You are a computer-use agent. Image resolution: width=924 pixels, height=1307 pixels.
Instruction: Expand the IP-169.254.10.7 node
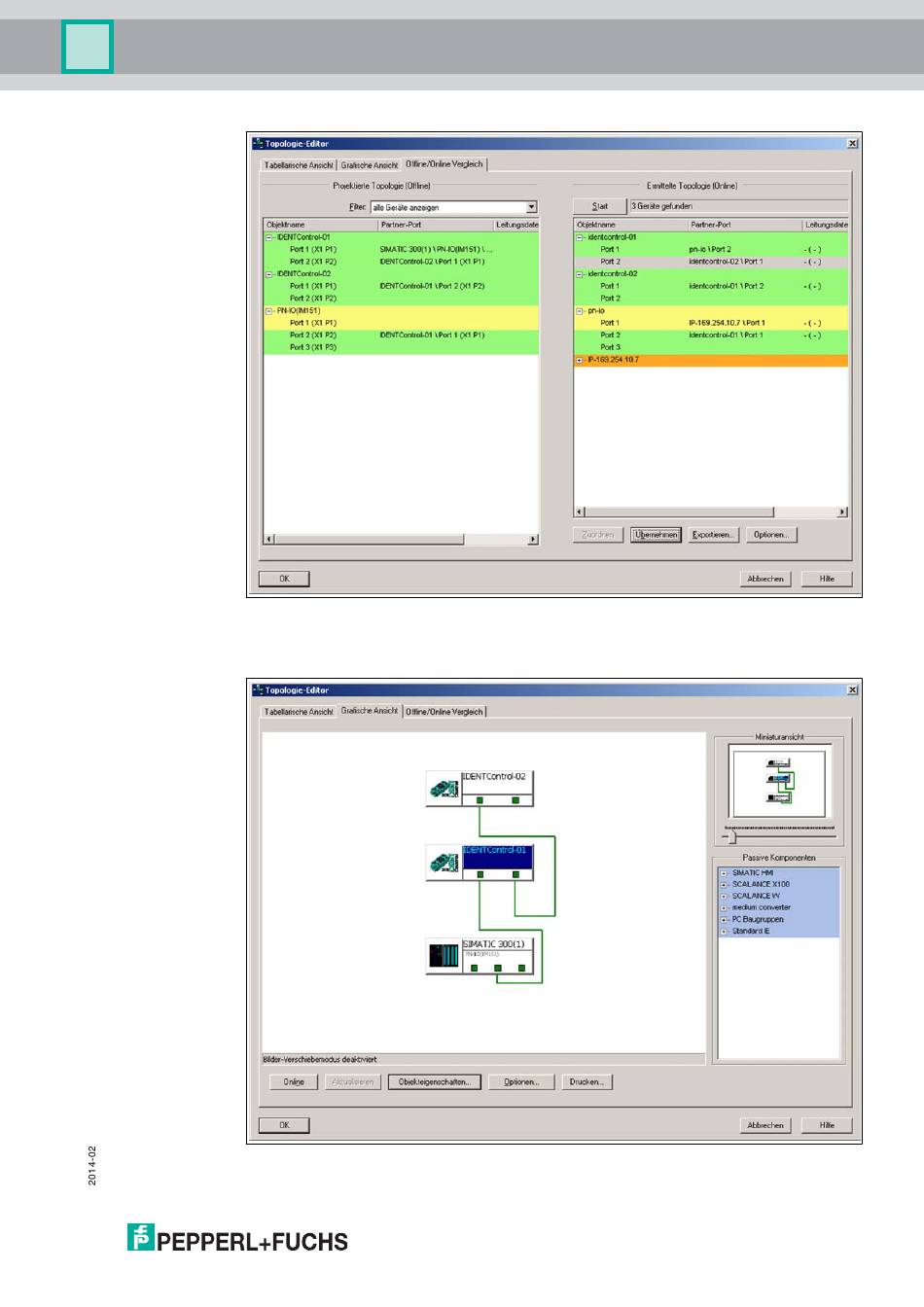(580, 360)
